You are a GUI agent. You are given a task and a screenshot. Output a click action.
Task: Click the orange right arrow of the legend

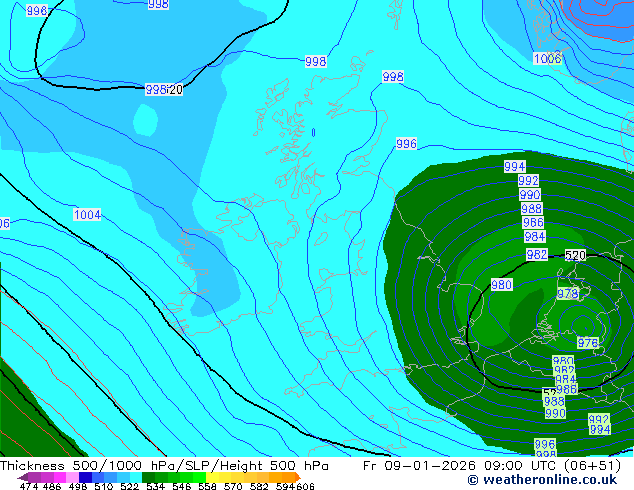click(x=298, y=478)
